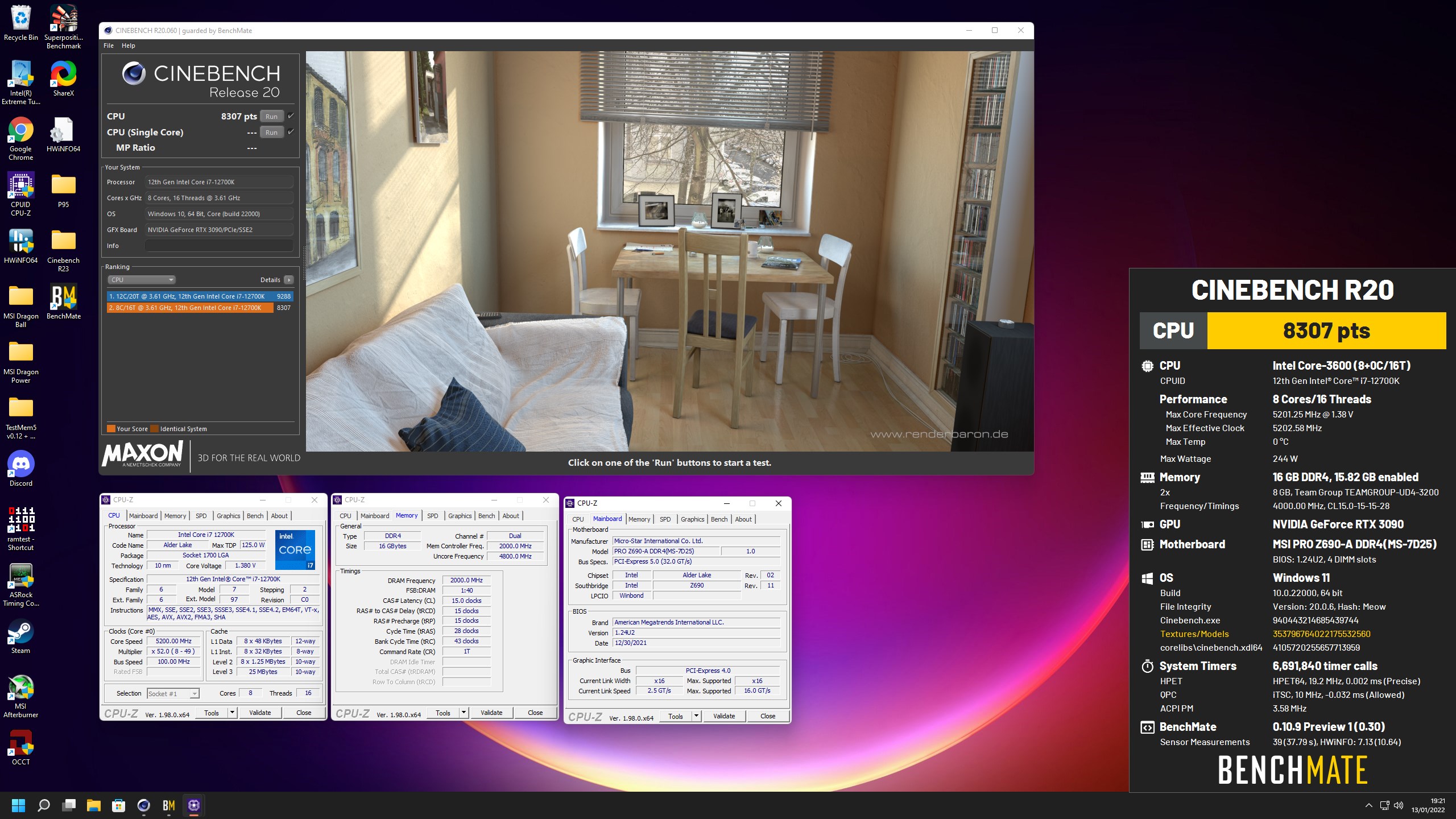Launch CPUID CPU-Z desktop icon
The height and width of the screenshot is (819, 1456).
click(x=21, y=195)
